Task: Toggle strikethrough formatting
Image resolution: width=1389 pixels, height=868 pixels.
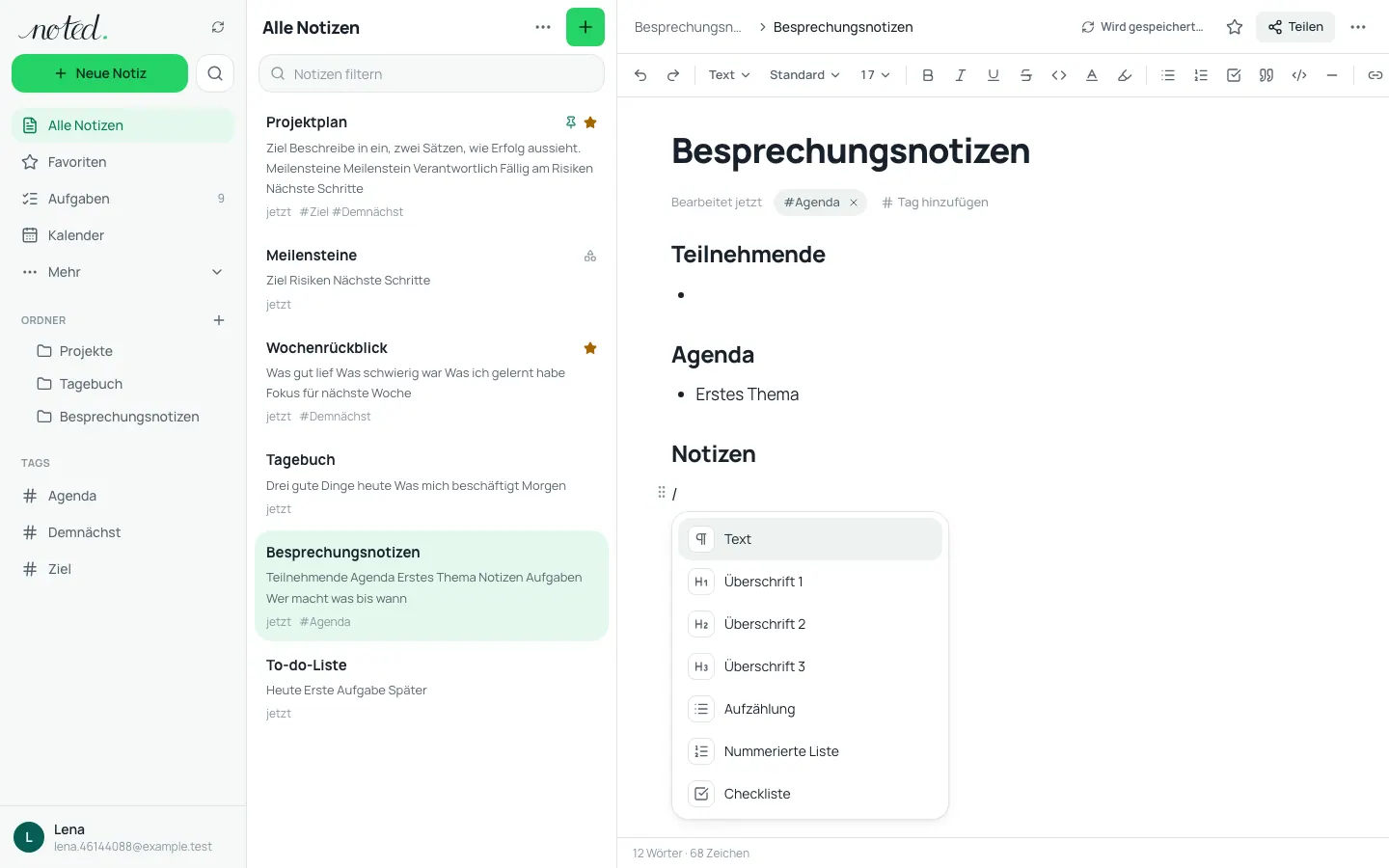Action: pyautogui.click(x=1026, y=75)
